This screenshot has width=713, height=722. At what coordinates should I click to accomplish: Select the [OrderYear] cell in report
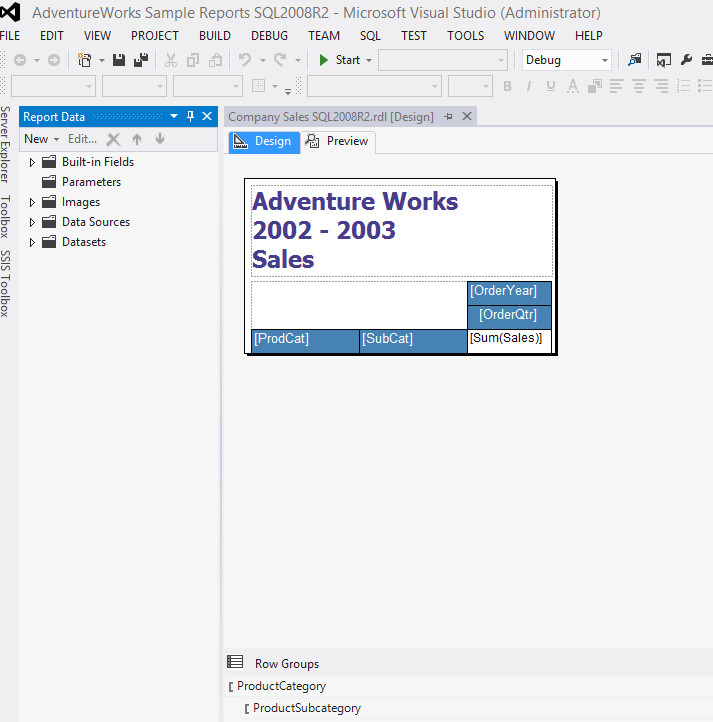[x=509, y=293]
